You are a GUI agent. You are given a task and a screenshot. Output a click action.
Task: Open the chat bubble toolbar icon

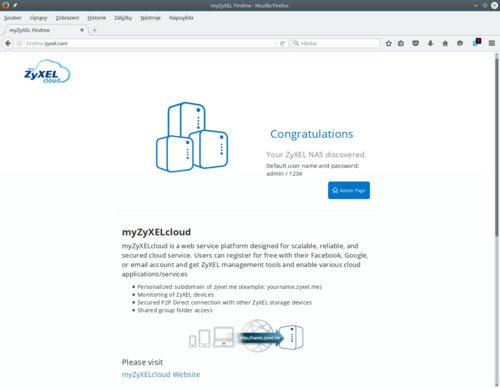pos(460,43)
